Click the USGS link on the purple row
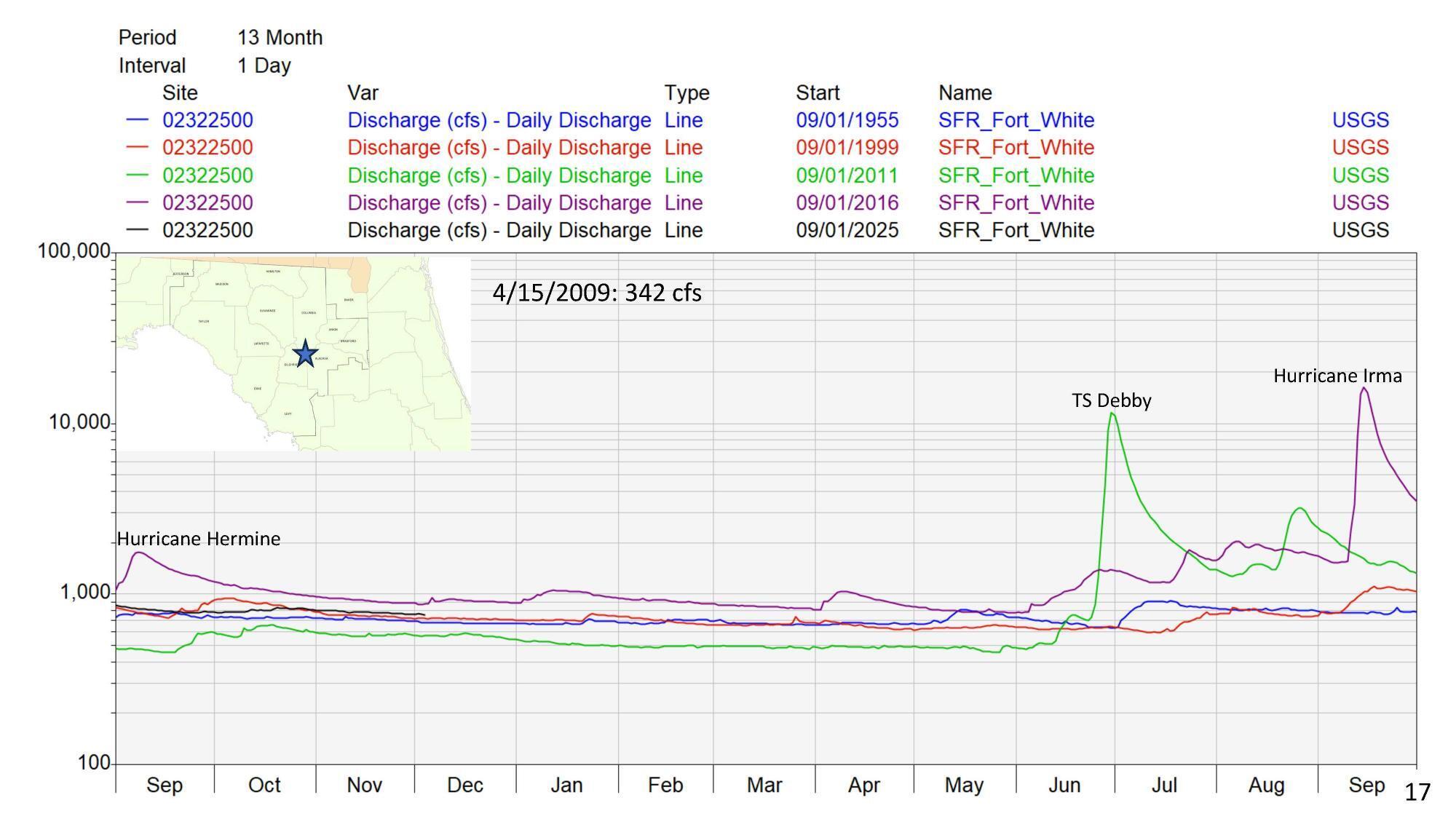This screenshot has width=1456, height=819. click(1360, 203)
